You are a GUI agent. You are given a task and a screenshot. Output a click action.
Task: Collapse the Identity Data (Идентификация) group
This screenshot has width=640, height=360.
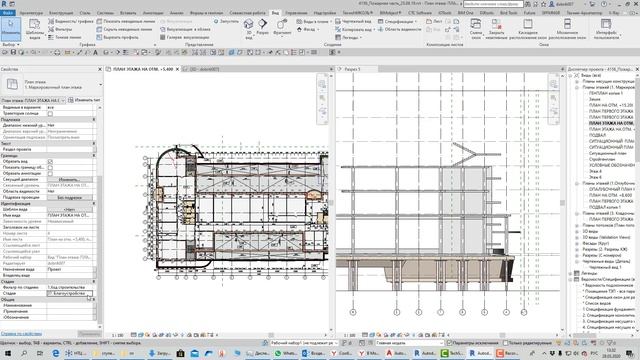click(94, 203)
